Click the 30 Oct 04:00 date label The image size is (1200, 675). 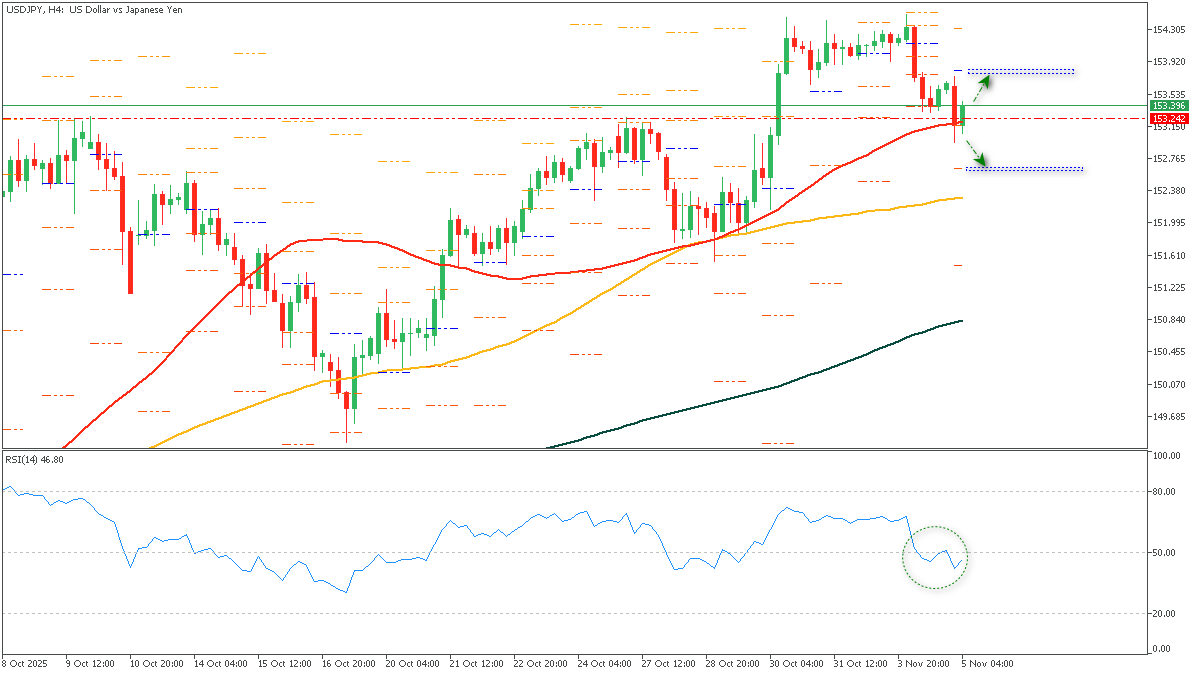click(795, 663)
